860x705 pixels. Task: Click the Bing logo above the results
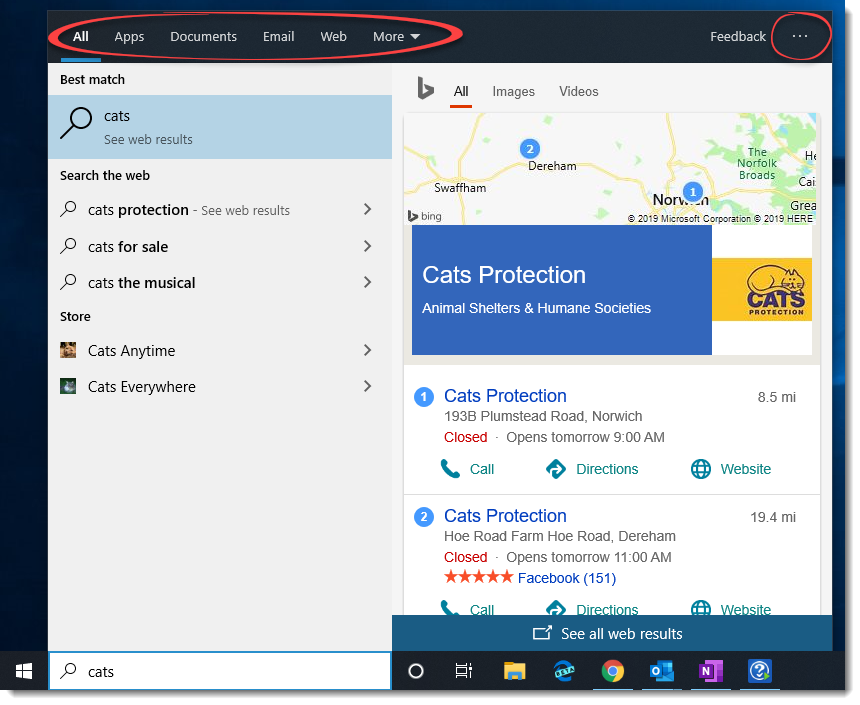425,89
